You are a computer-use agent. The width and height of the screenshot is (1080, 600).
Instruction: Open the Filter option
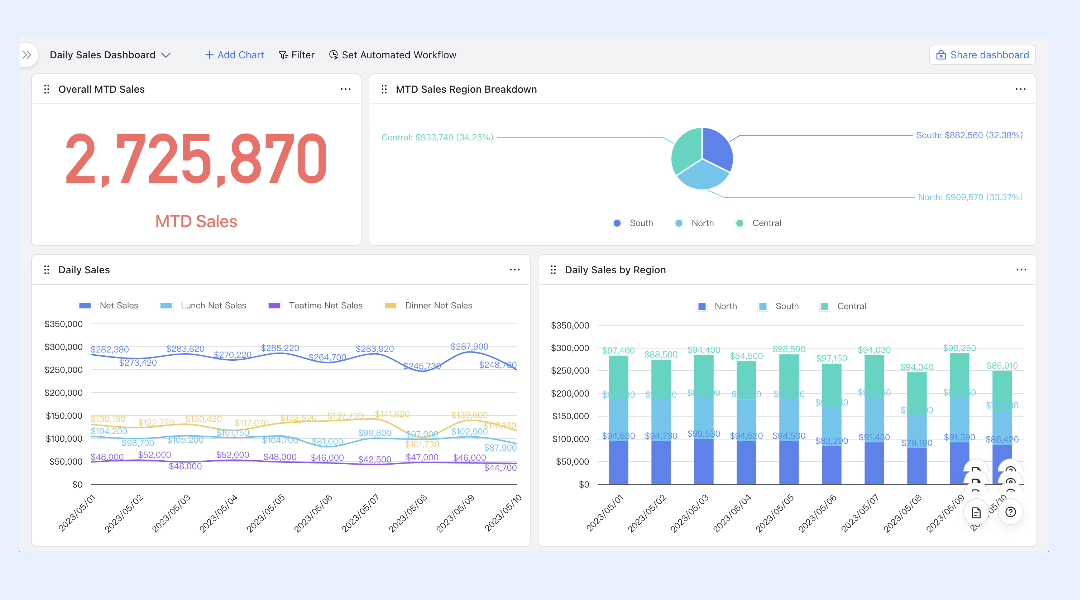coord(297,55)
